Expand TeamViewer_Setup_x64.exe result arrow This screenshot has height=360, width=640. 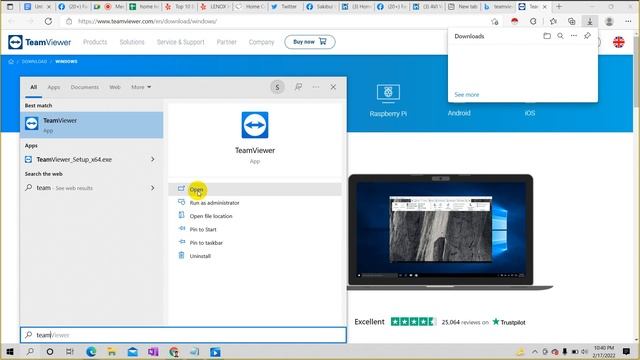[153, 159]
